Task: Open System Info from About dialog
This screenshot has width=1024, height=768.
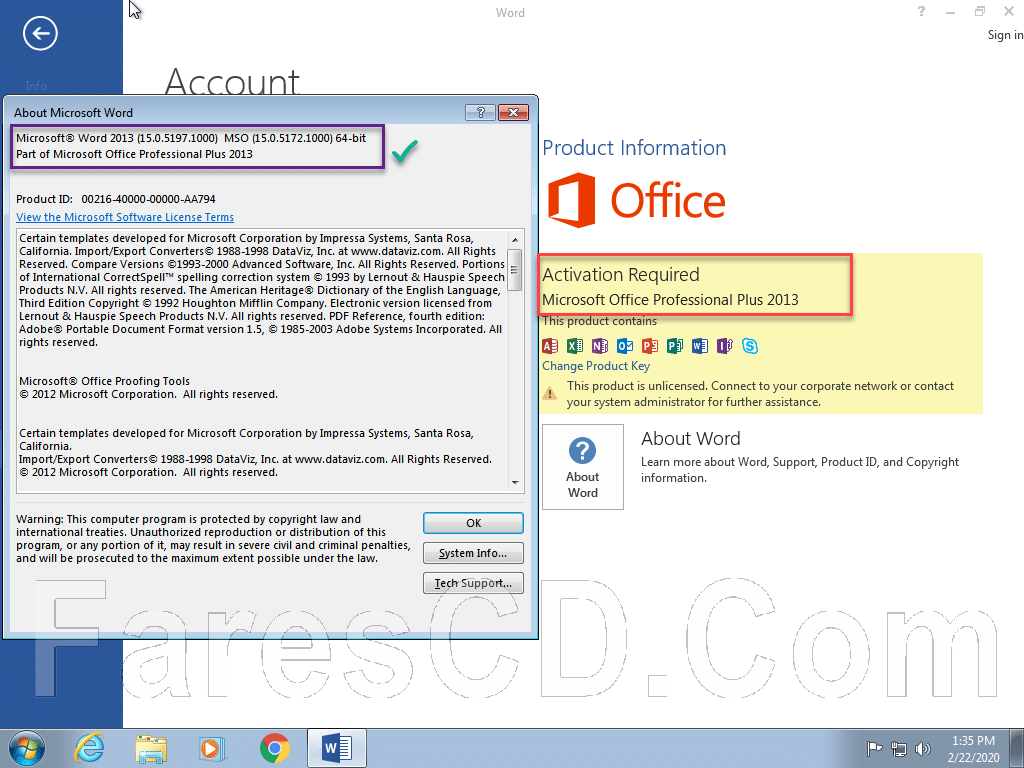Action: point(473,553)
